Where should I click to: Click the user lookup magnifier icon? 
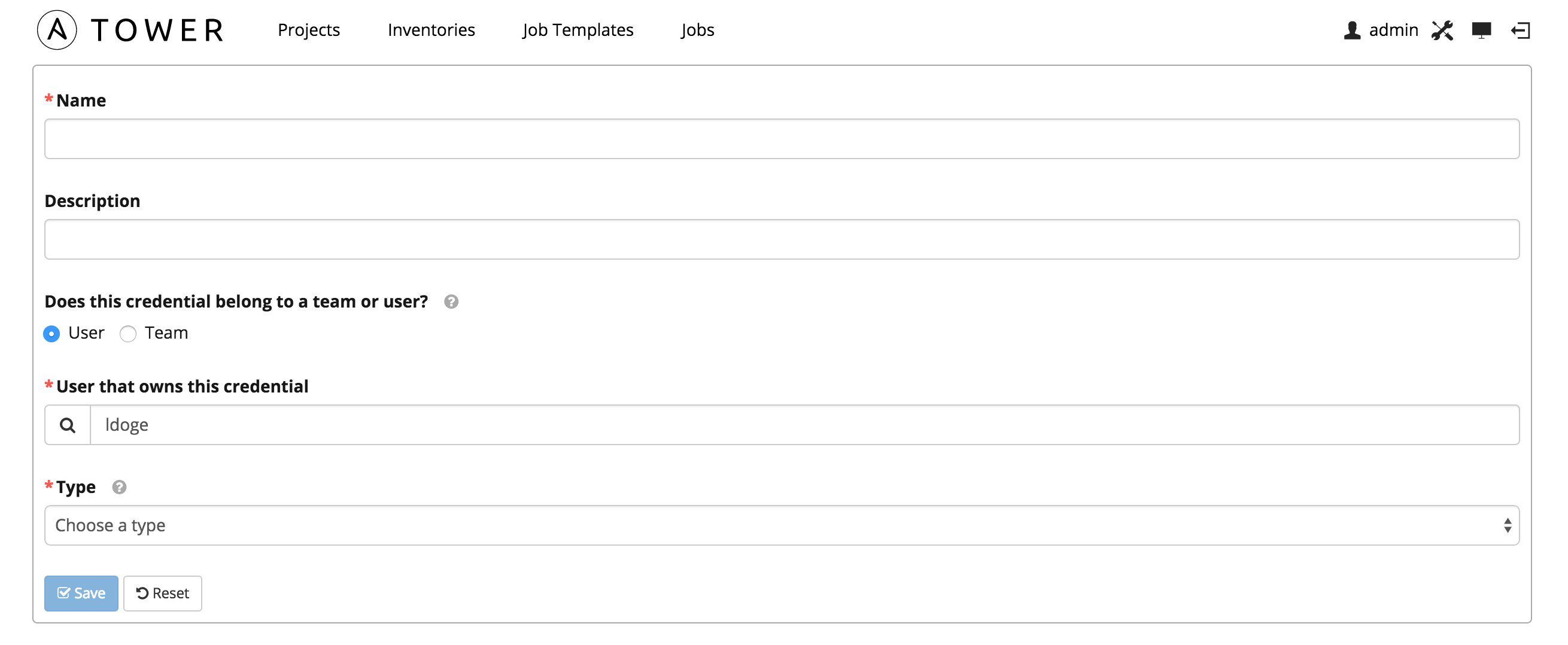click(x=68, y=425)
